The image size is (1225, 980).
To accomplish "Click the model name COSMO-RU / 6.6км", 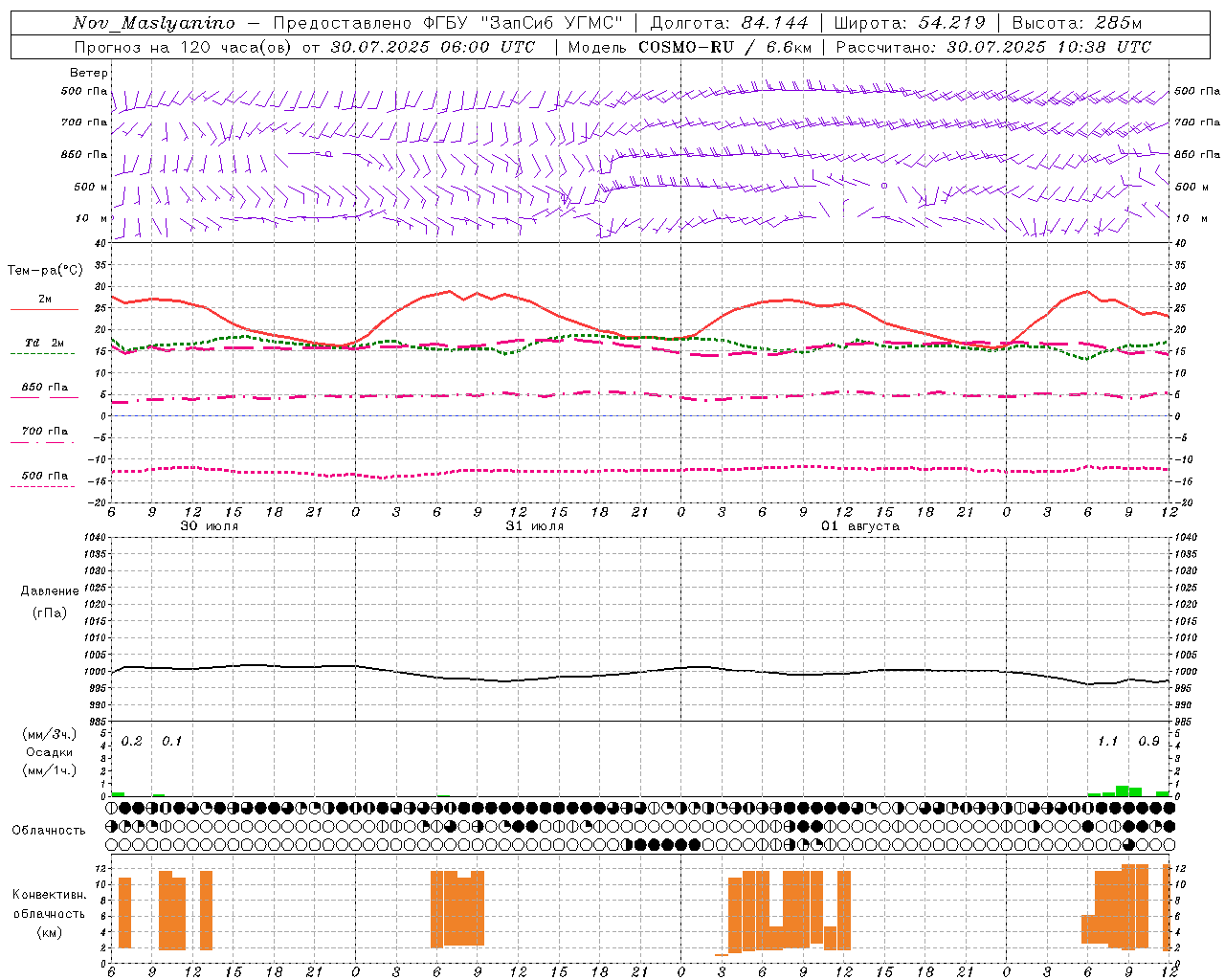I will [724, 47].
